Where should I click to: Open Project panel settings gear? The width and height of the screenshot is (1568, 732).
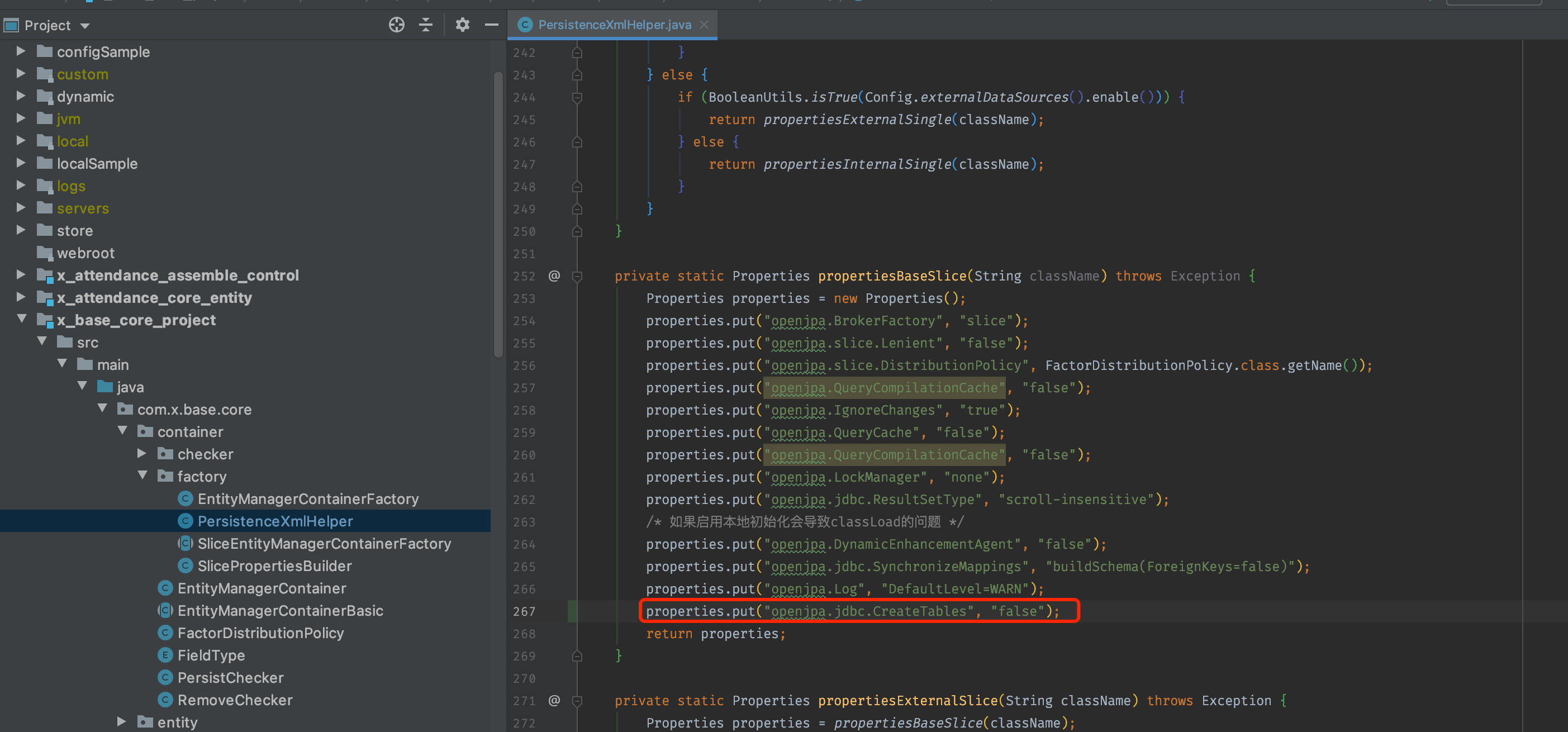462,25
